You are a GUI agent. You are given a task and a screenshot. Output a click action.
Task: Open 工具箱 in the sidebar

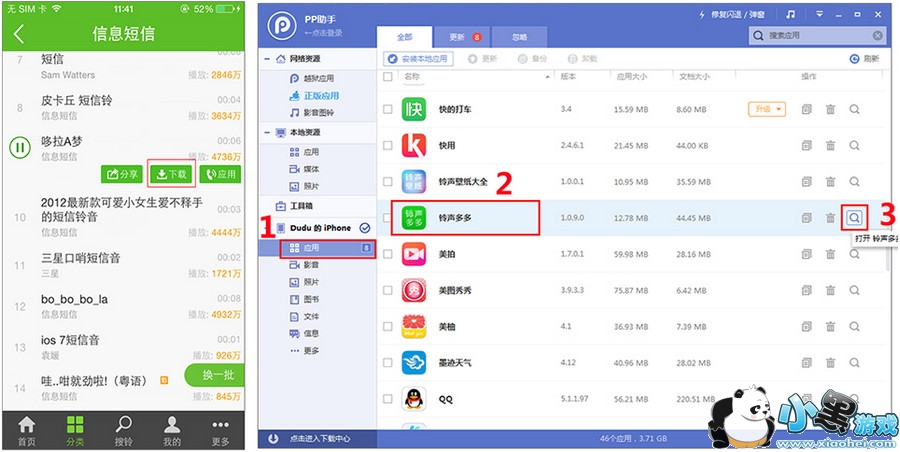coord(296,206)
